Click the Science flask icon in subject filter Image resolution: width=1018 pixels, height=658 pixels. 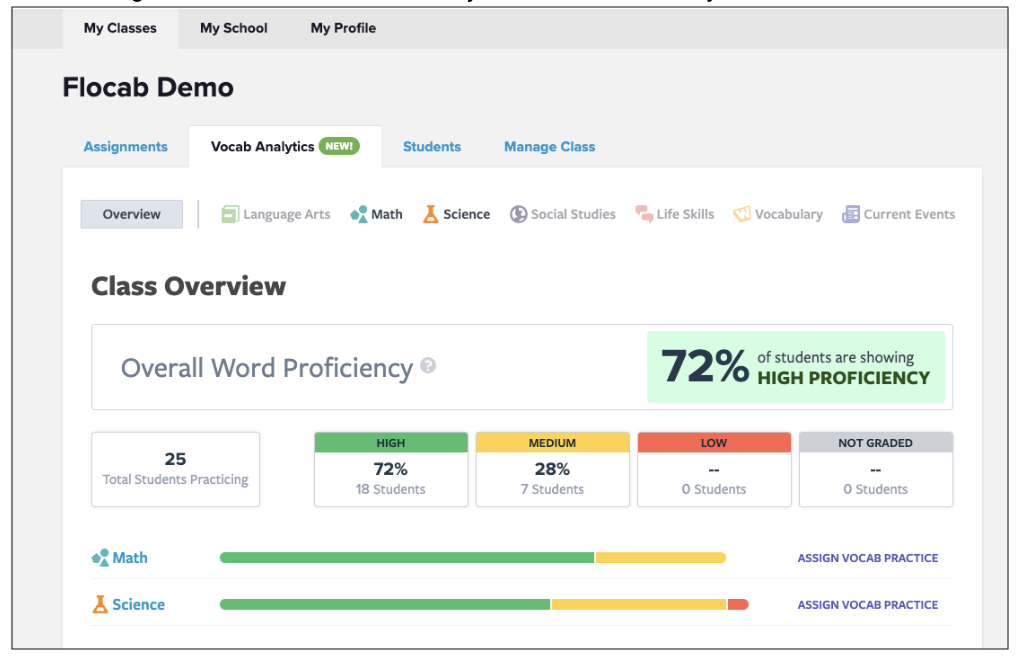pyautogui.click(x=430, y=214)
